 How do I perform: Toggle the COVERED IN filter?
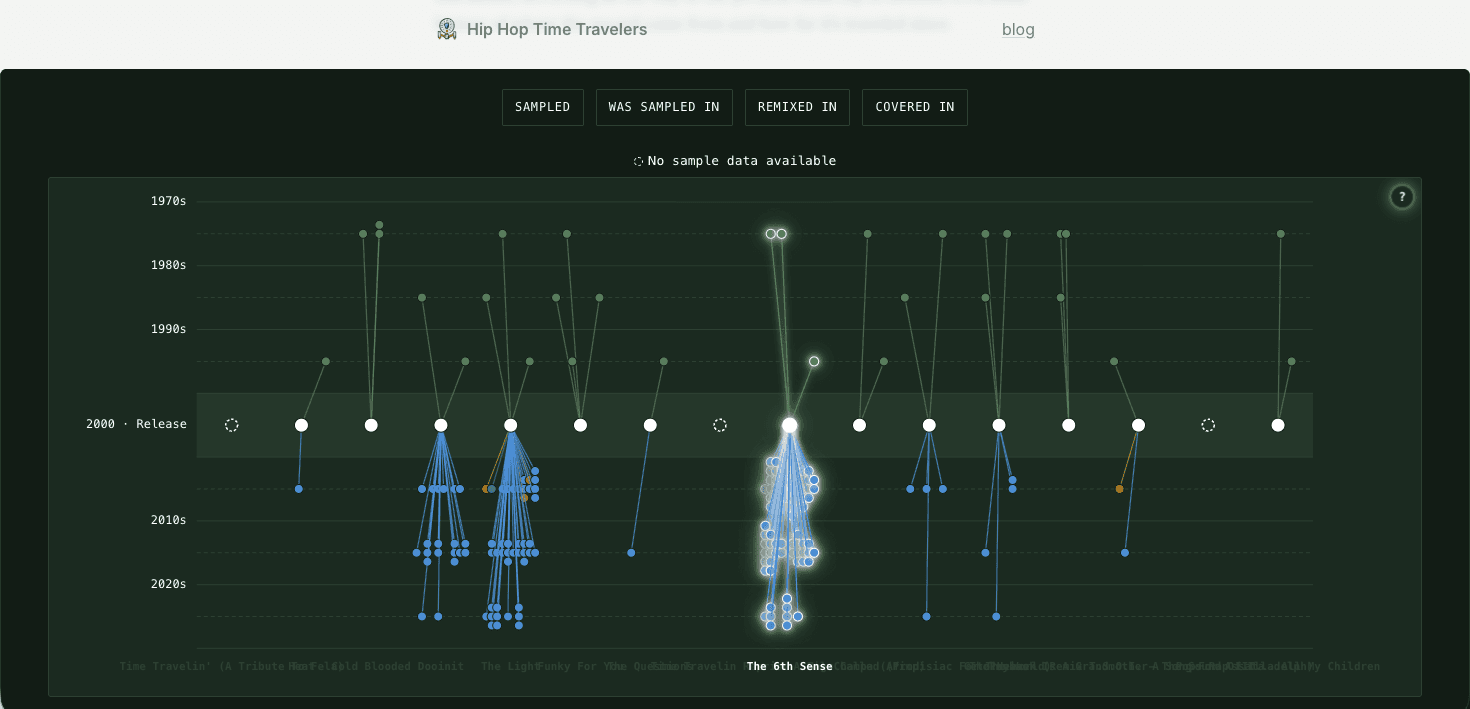pyautogui.click(x=915, y=107)
